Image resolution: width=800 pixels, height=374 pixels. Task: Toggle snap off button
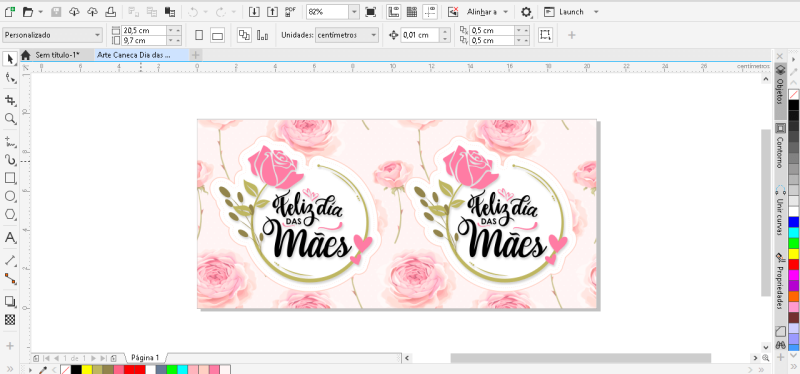[453, 11]
